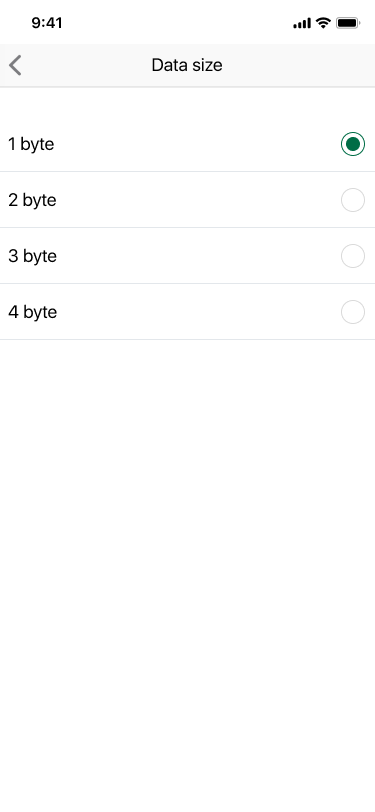Click the 9:41 clock in status bar
Image resolution: width=375 pixels, height=812 pixels.
(x=47, y=23)
